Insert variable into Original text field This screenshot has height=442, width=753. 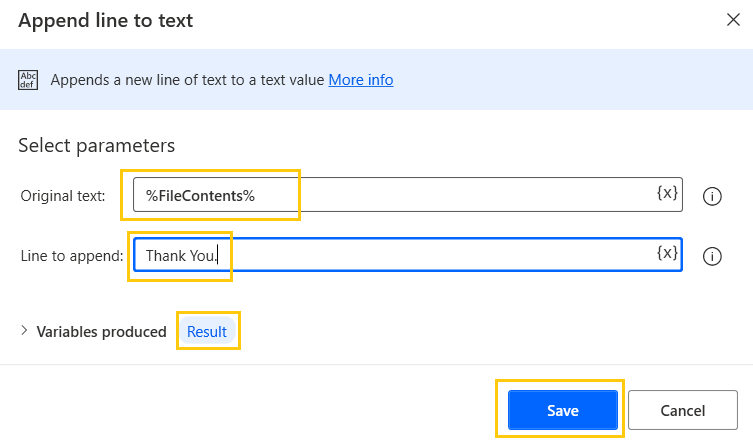[667, 194]
